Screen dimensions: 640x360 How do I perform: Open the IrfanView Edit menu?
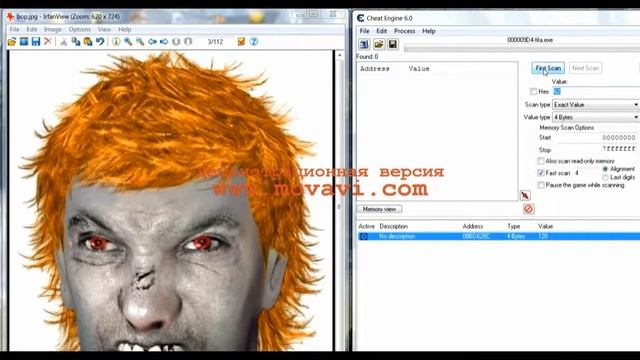tap(31, 29)
